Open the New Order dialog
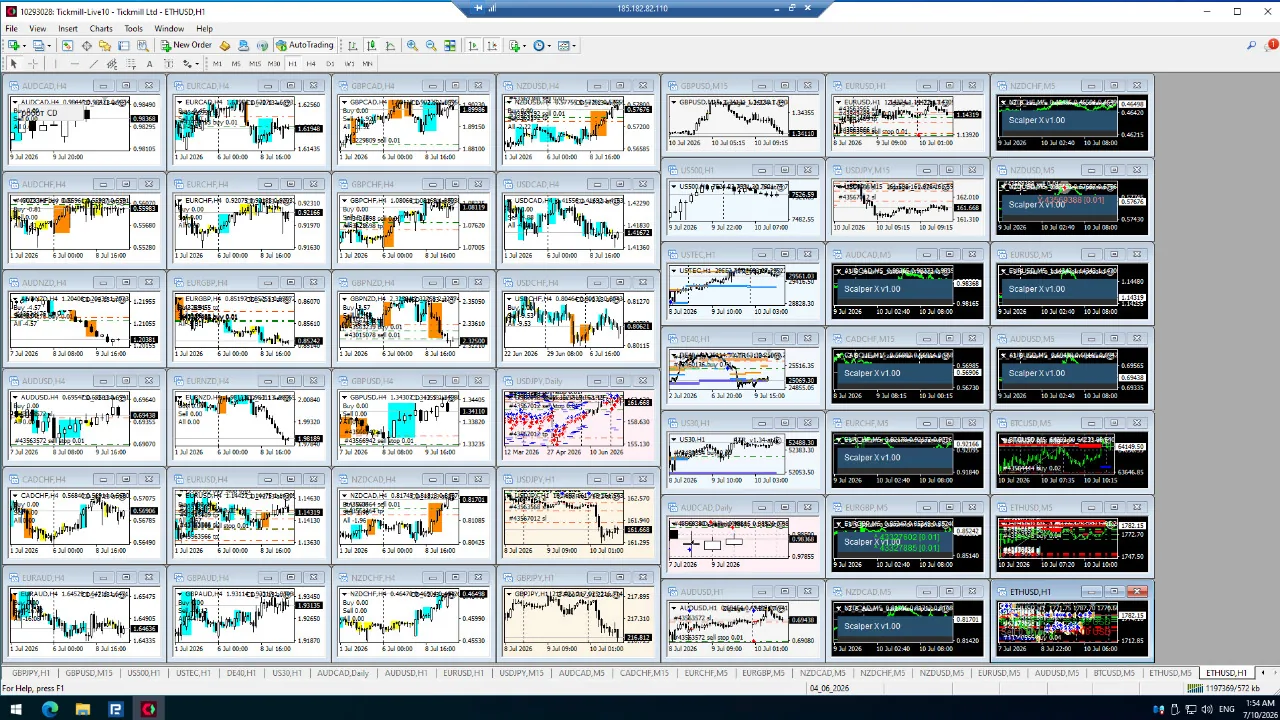 pos(187,45)
